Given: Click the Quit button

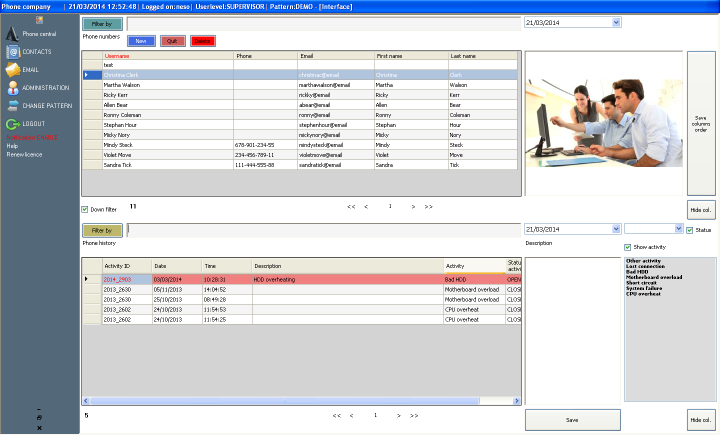Looking at the screenshot, I should (173, 41).
